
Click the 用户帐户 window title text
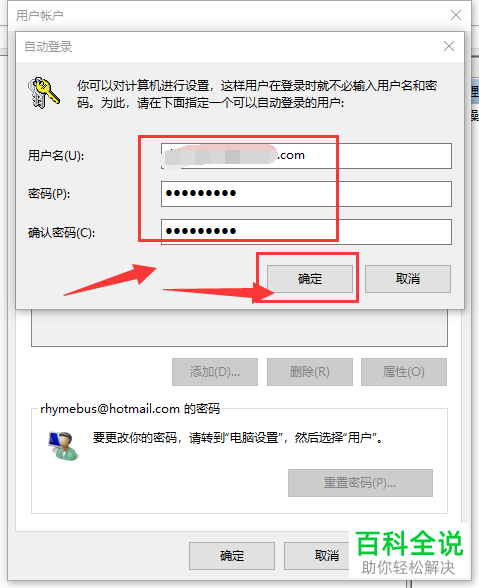[40, 15]
